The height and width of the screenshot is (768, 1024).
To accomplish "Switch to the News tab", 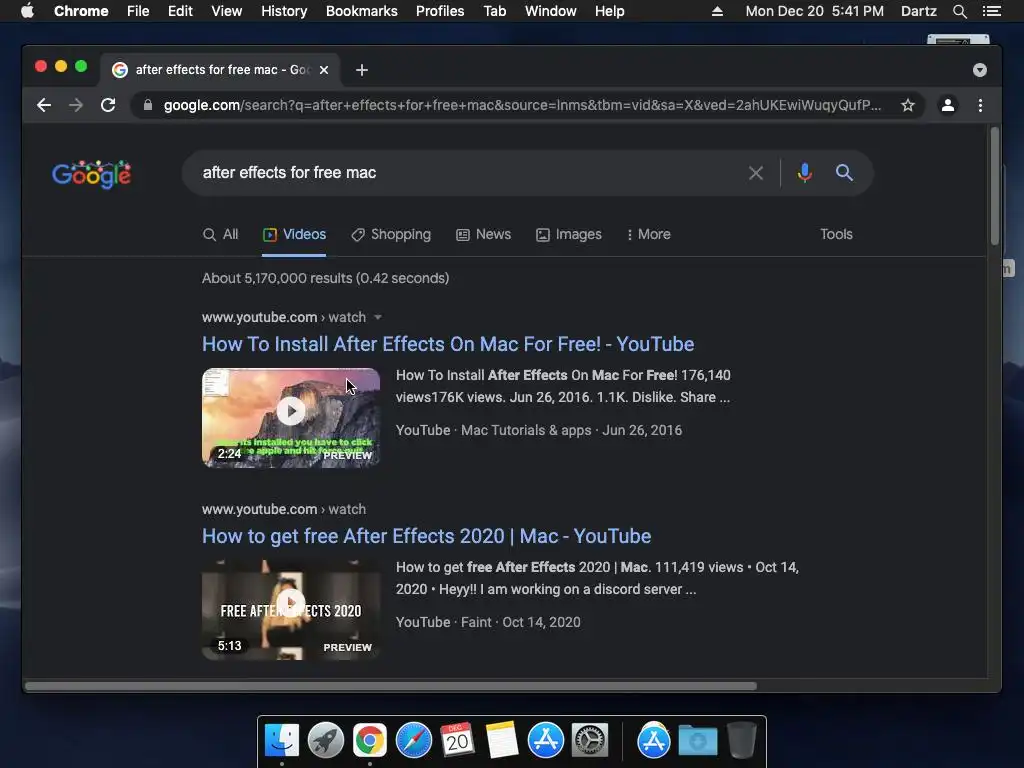I will (483, 234).
